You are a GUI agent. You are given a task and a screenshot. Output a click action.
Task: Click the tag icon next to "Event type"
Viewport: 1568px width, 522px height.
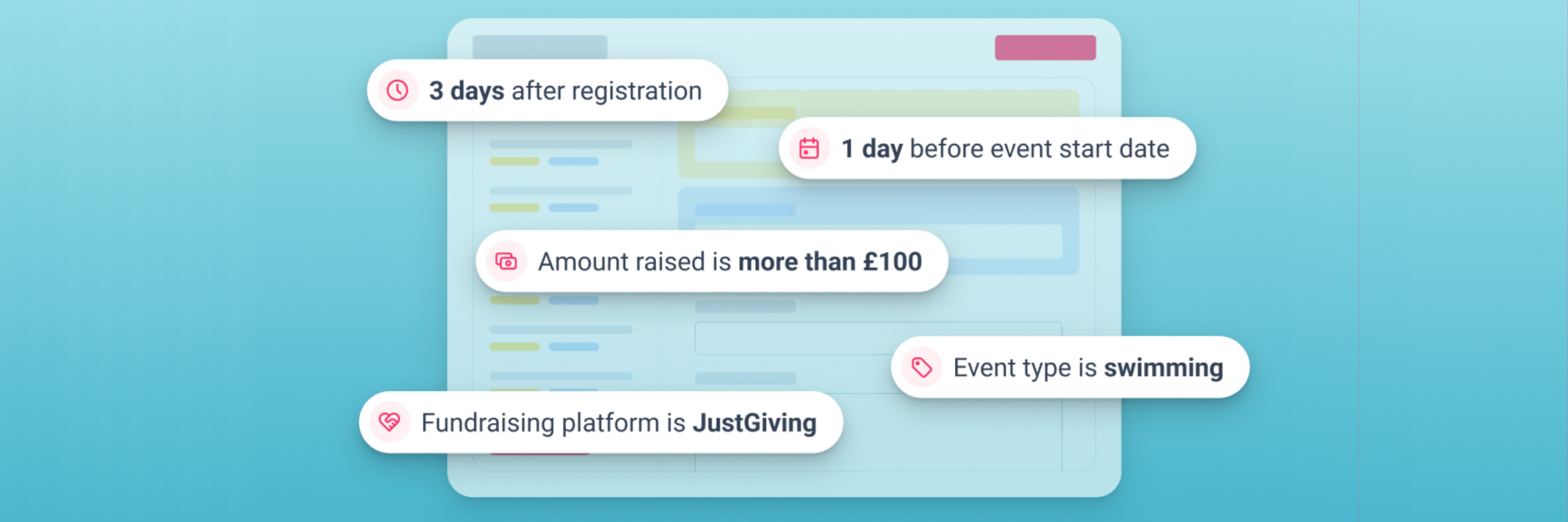coord(921,368)
